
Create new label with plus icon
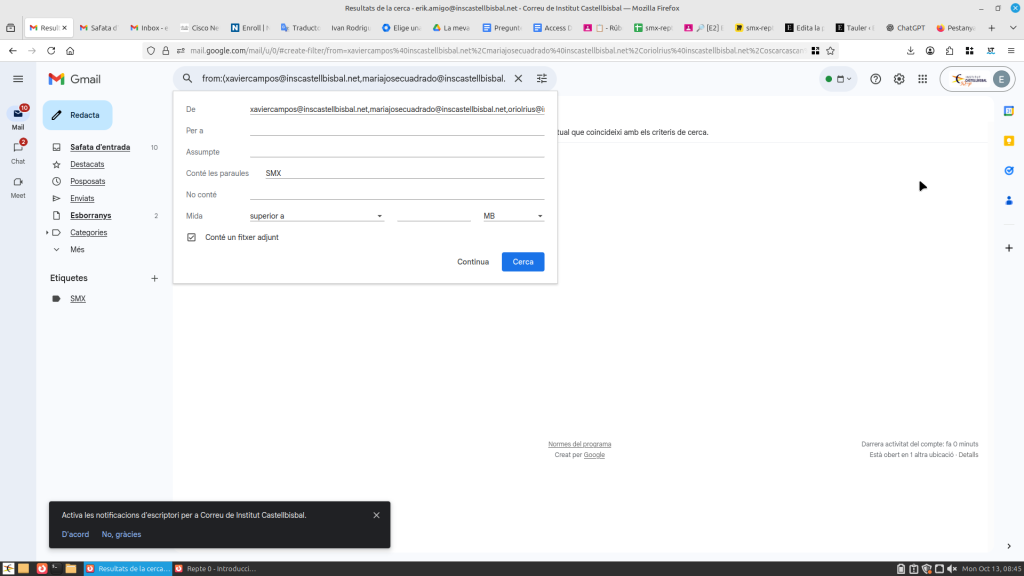point(154,278)
